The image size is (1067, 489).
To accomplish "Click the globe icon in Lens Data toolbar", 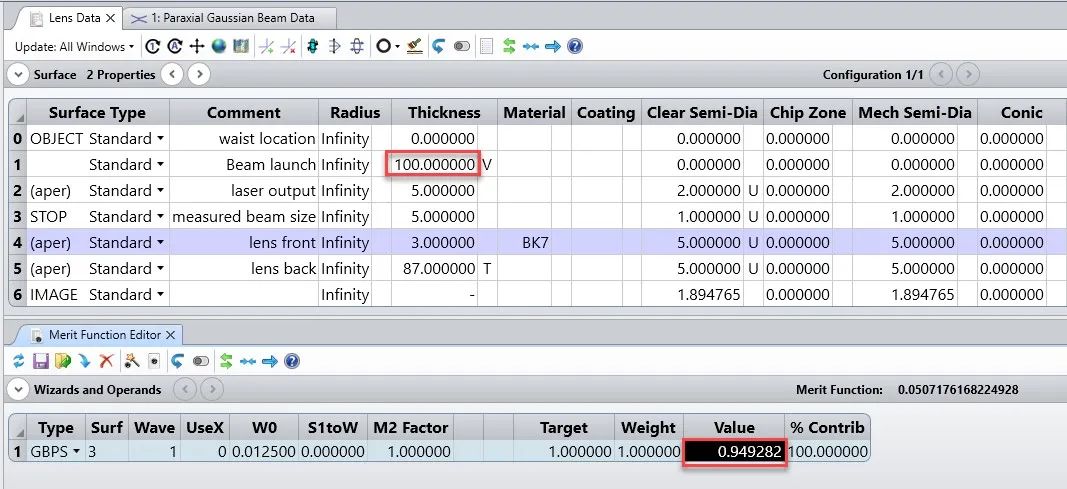I will 218,46.
